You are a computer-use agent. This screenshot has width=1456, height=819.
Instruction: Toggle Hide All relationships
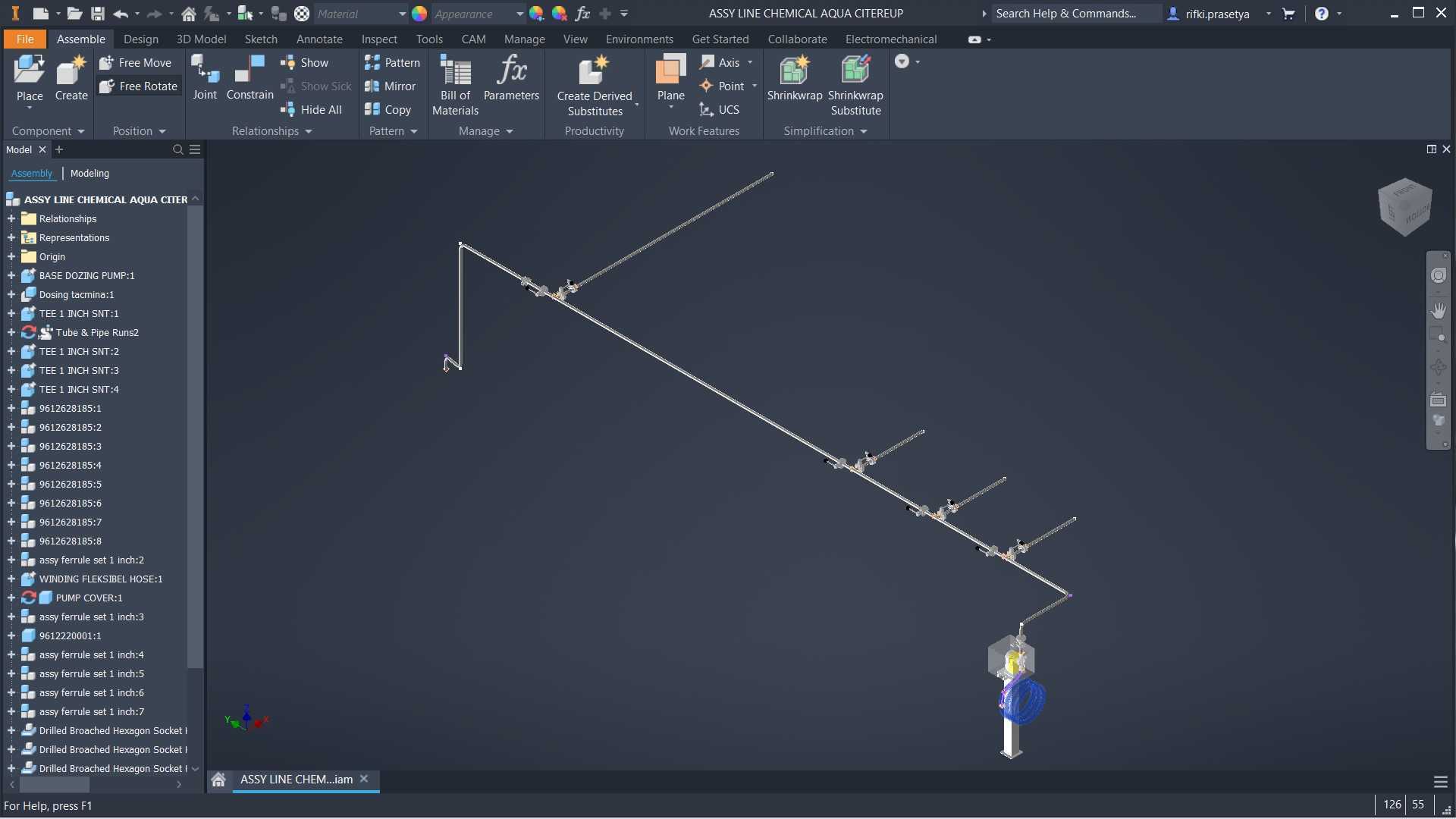(312, 110)
